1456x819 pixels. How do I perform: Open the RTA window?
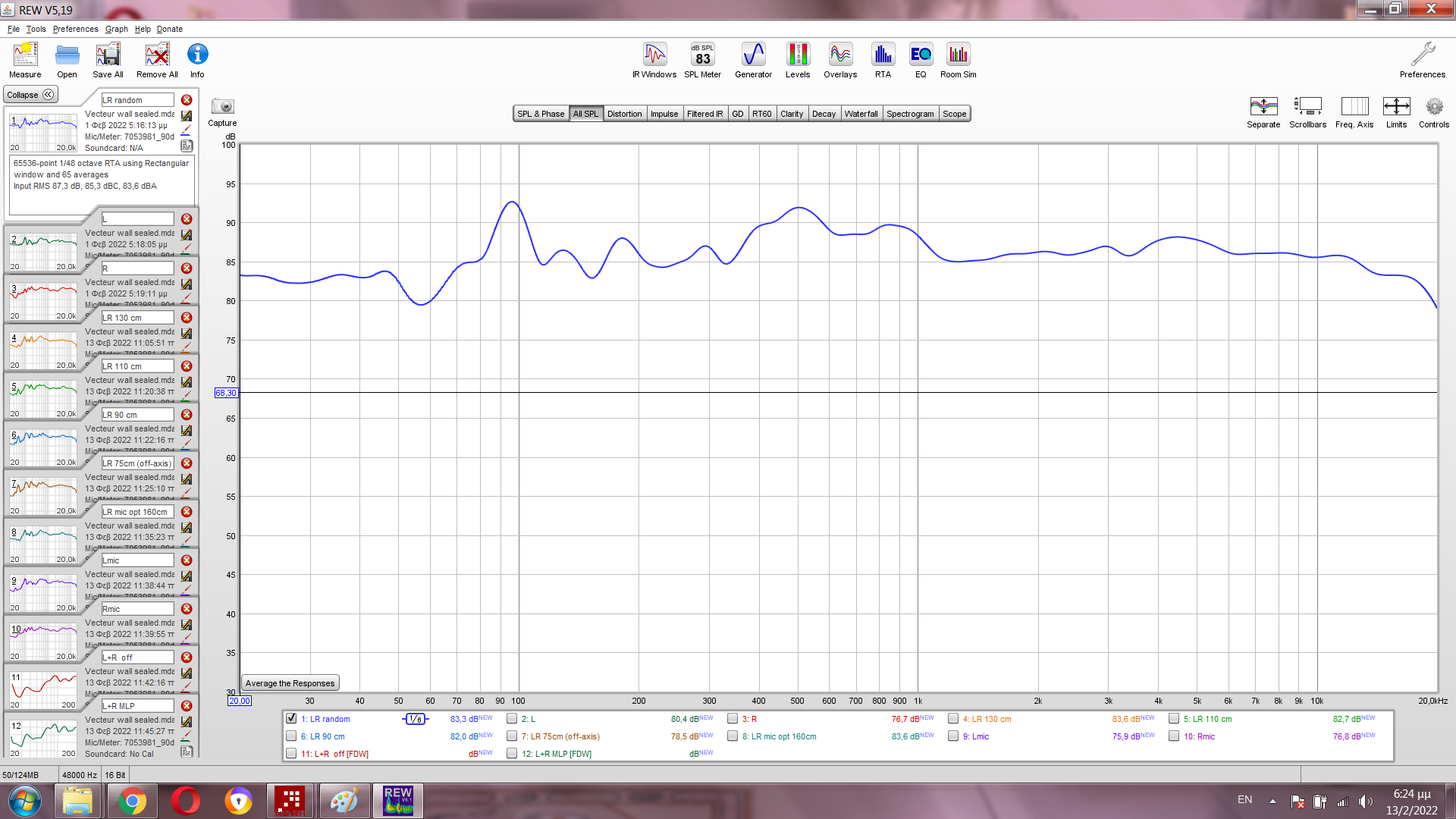883,60
